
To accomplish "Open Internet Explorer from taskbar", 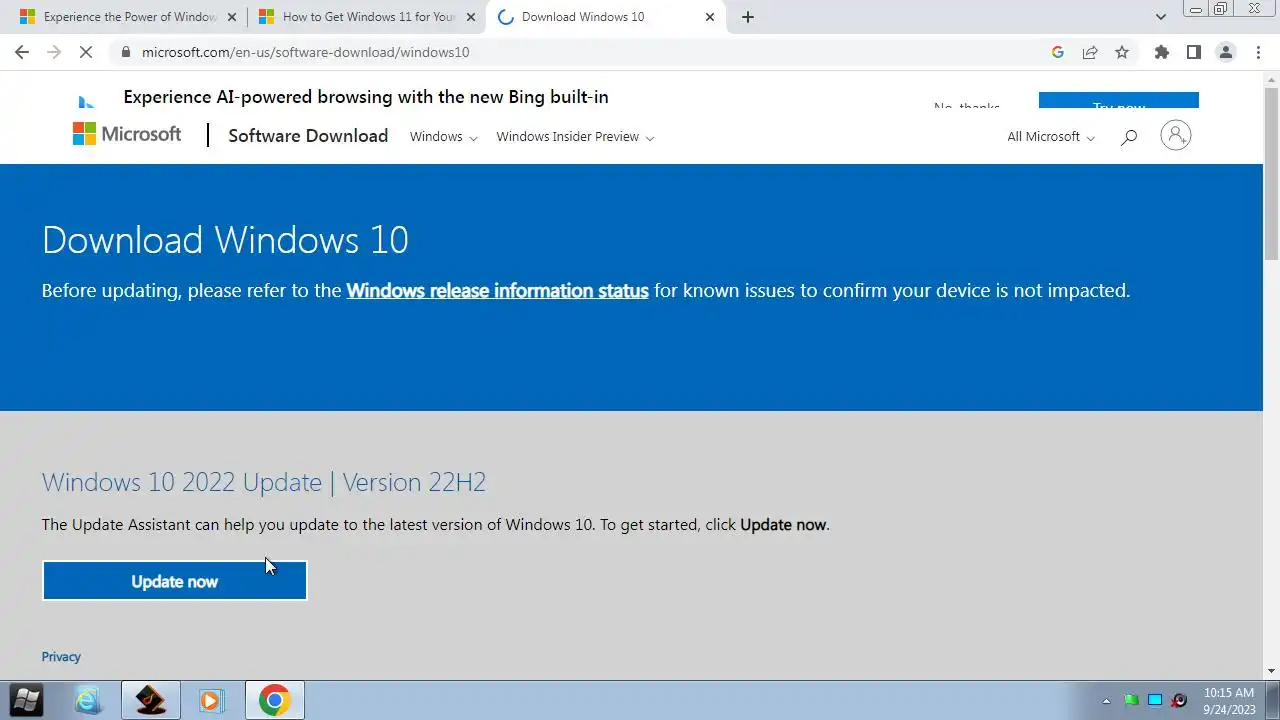I will [88, 700].
